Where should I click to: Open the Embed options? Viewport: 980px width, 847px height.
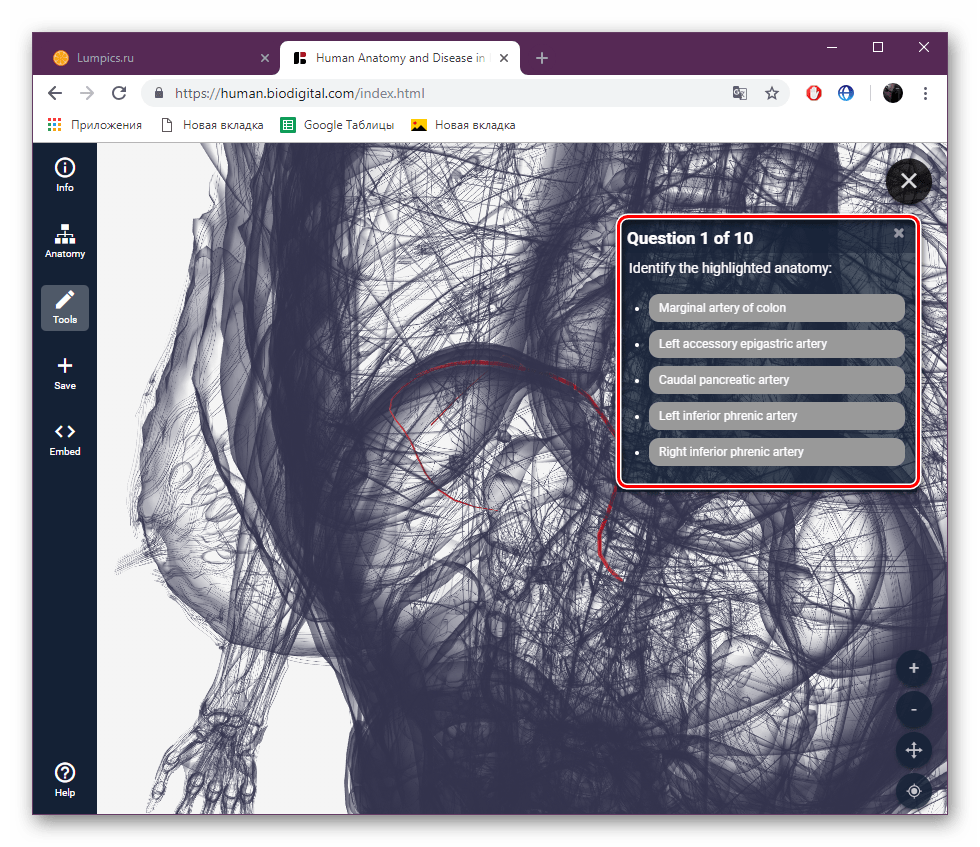pos(64,438)
